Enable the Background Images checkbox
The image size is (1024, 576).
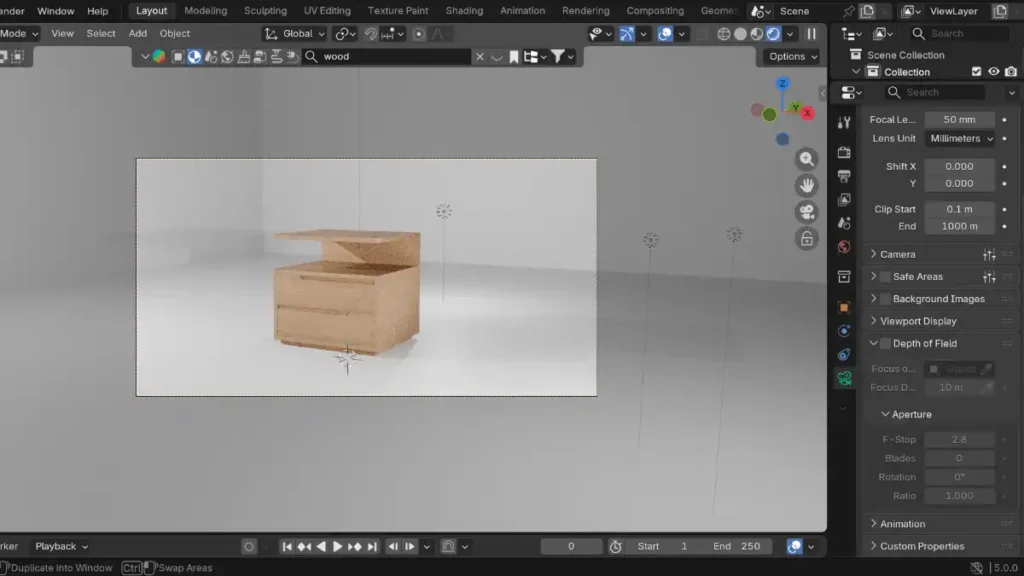[885, 299]
